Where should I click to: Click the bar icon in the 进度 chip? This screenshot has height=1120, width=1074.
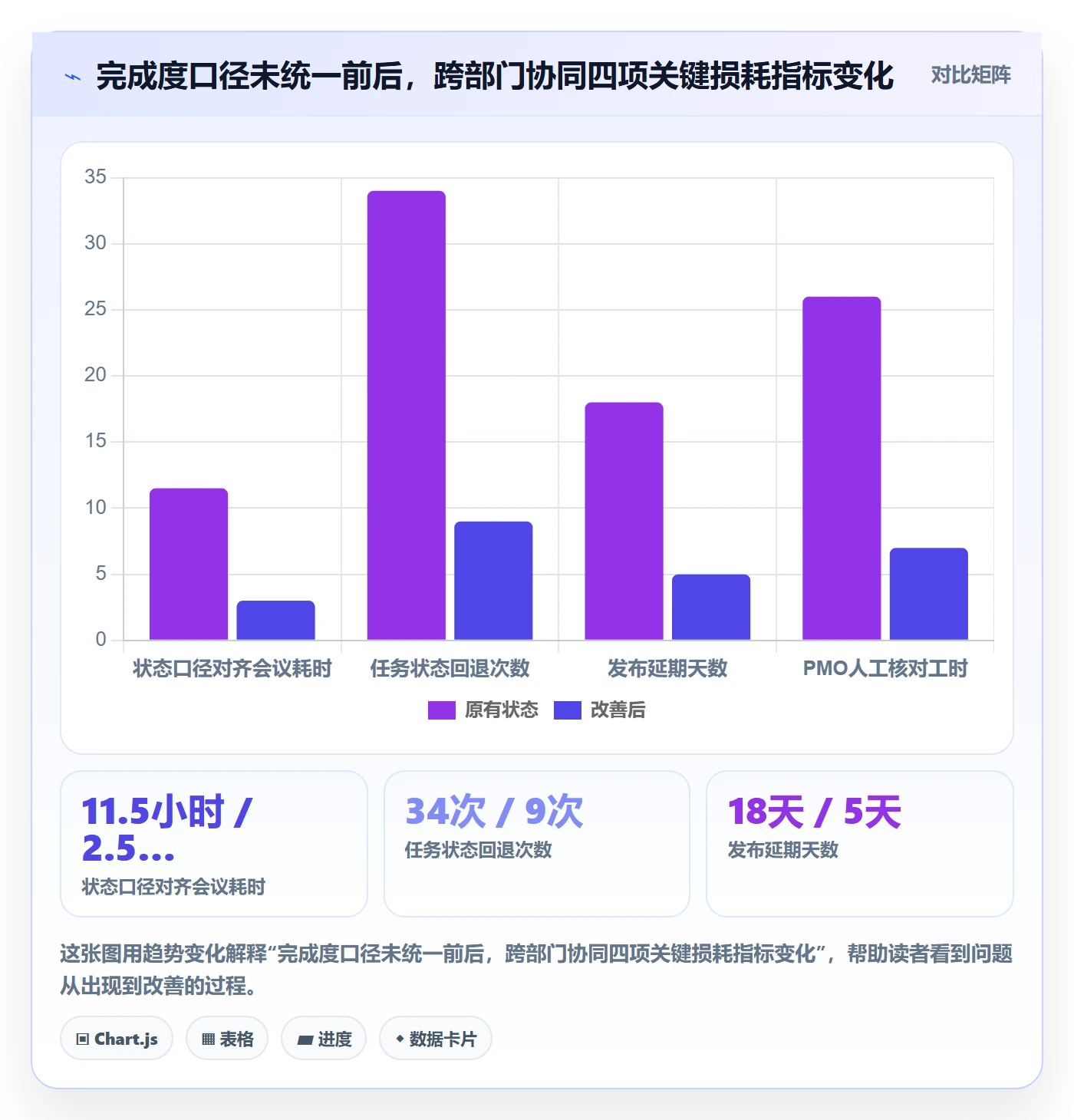(x=305, y=1040)
